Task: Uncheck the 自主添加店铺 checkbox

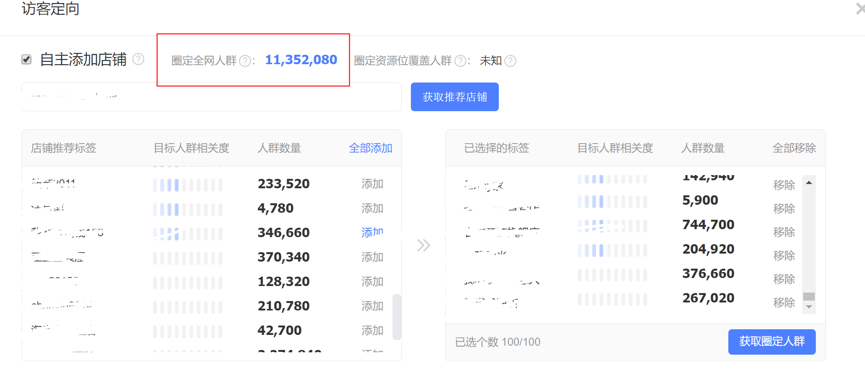Action: (26, 60)
